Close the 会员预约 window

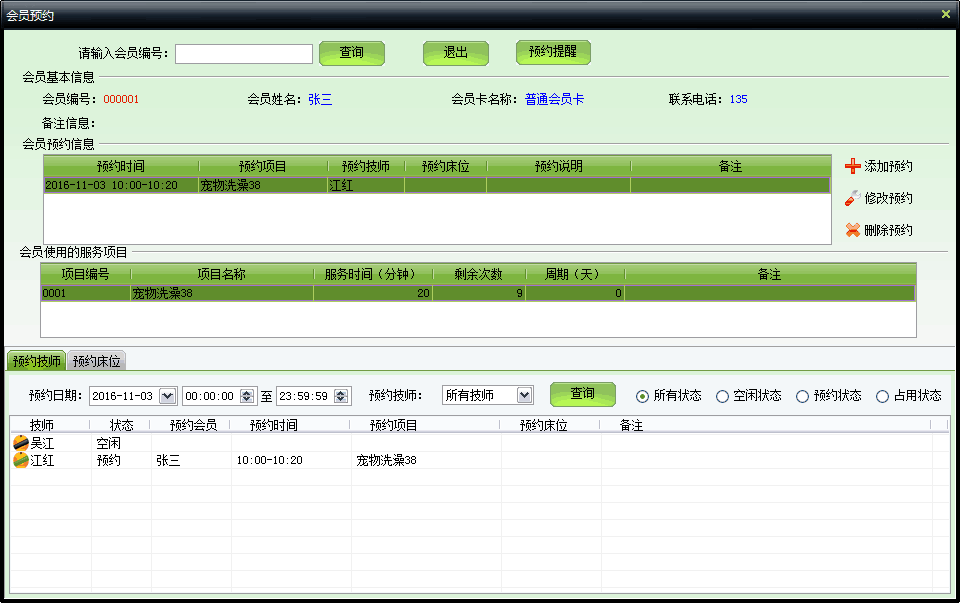[x=945, y=14]
